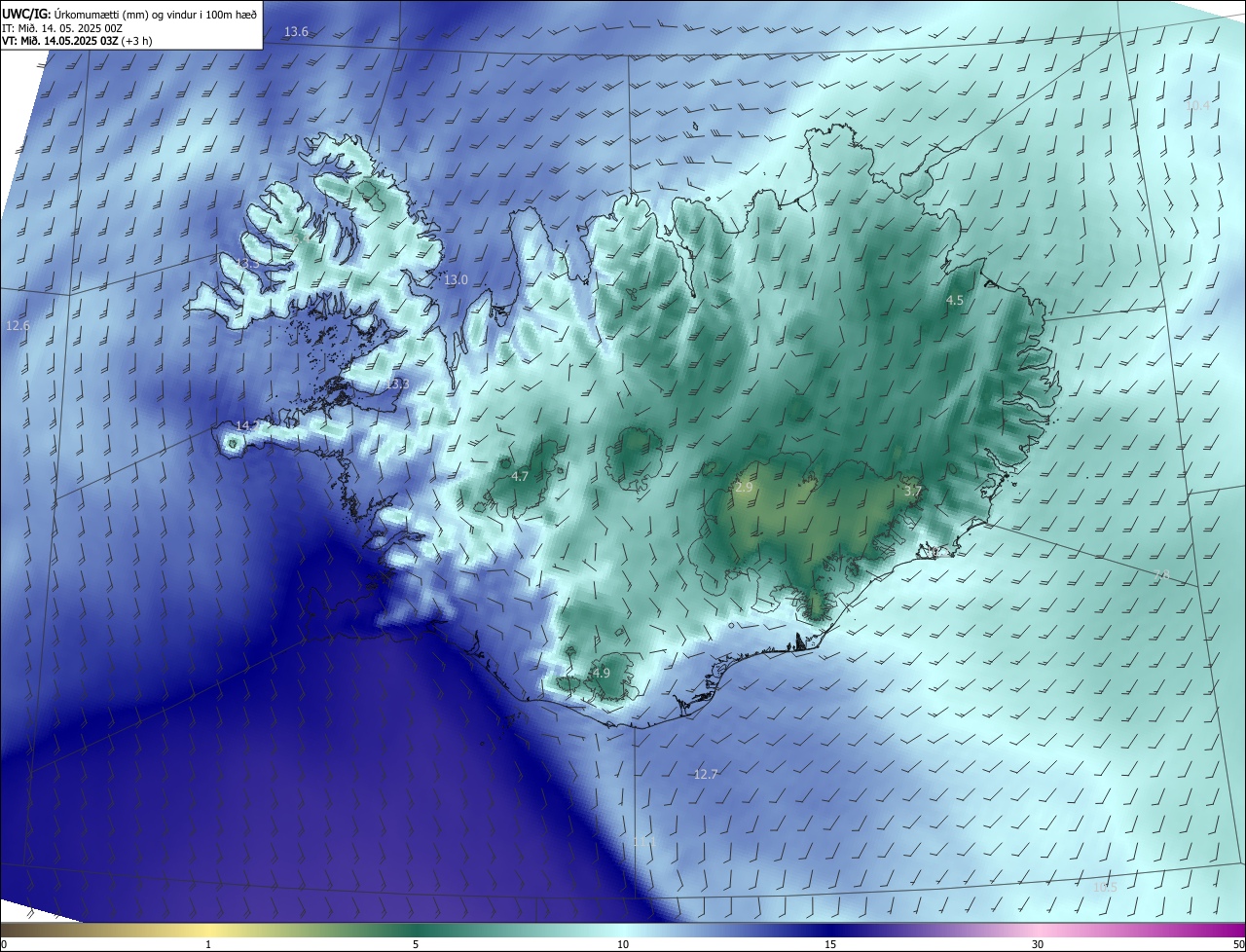The image size is (1246, 952).
Task: Click the 4.7 value label in the western highlands
Action: coord(520,477)
